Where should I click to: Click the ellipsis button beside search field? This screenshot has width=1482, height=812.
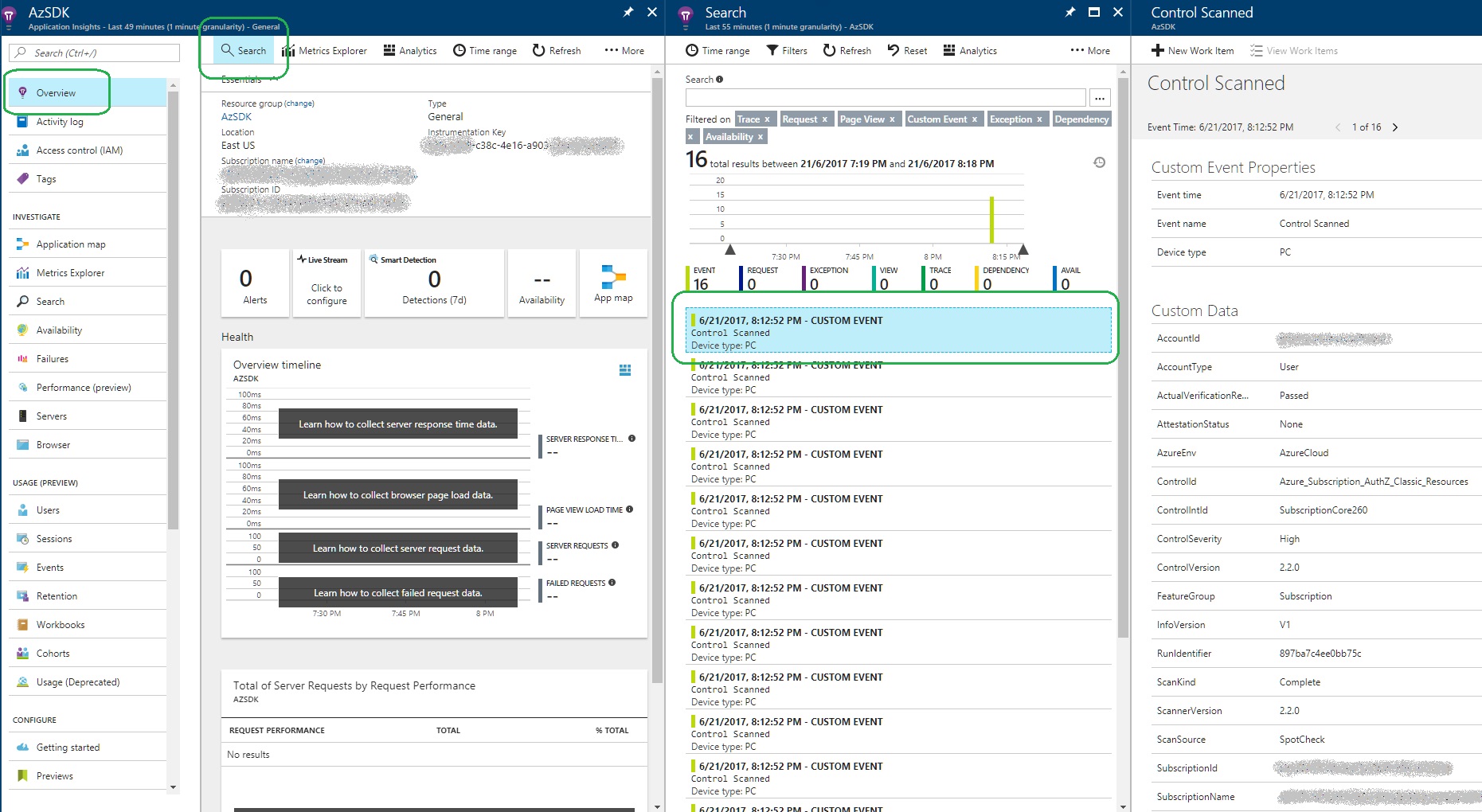(1100, 98)
